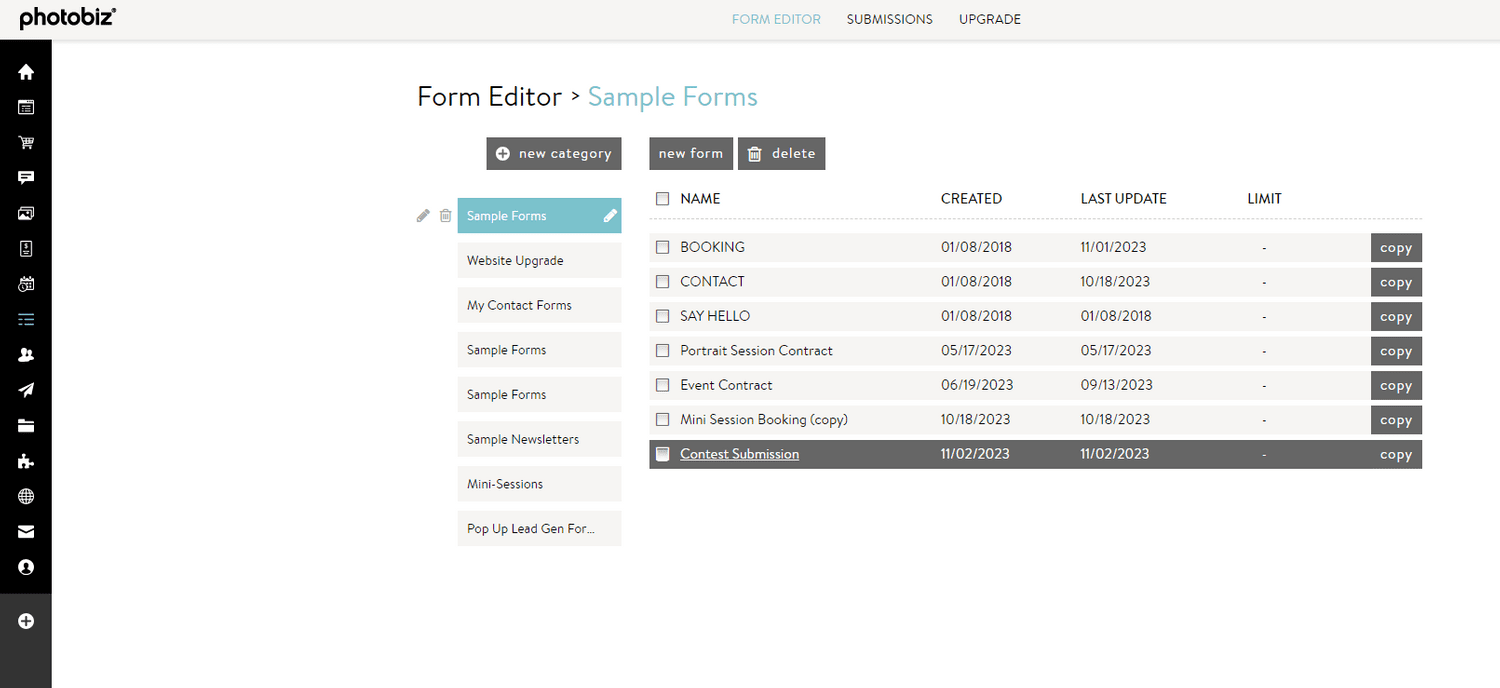This screenshot has height=688, width=1500.
Task: Open the clients contacts icon
Action: click(x=26, y=354)
